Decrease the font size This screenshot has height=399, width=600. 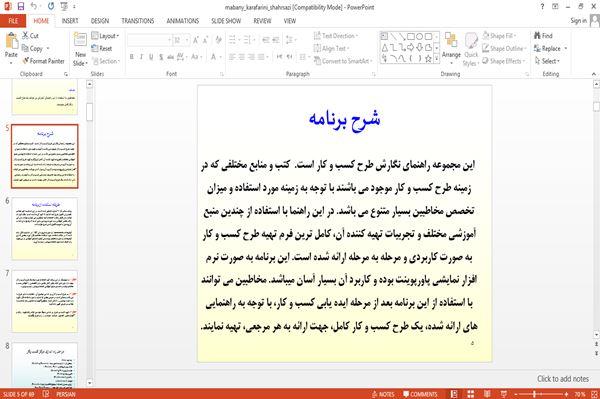tap(205, 40)
